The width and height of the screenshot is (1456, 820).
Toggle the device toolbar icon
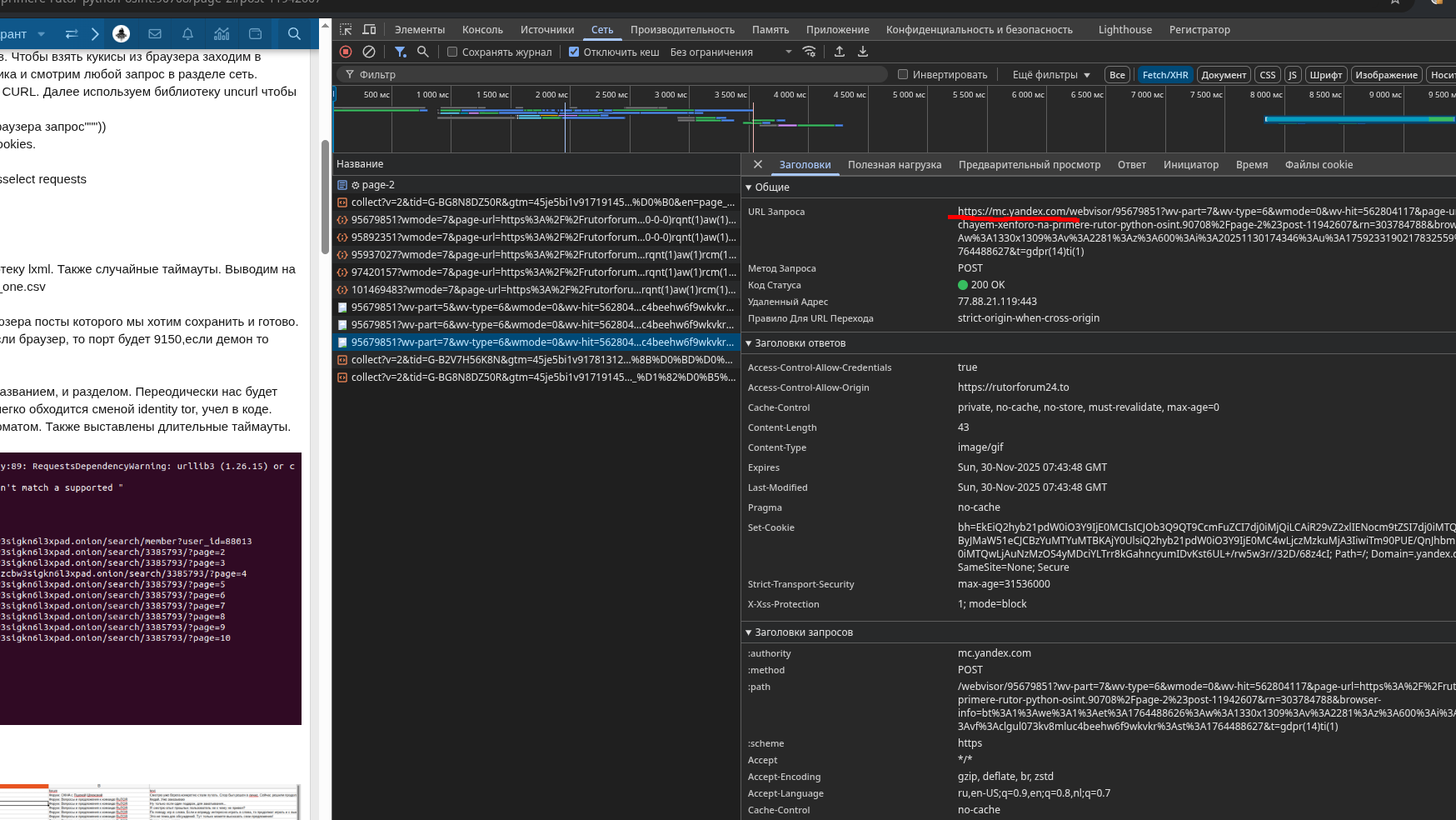369,29
